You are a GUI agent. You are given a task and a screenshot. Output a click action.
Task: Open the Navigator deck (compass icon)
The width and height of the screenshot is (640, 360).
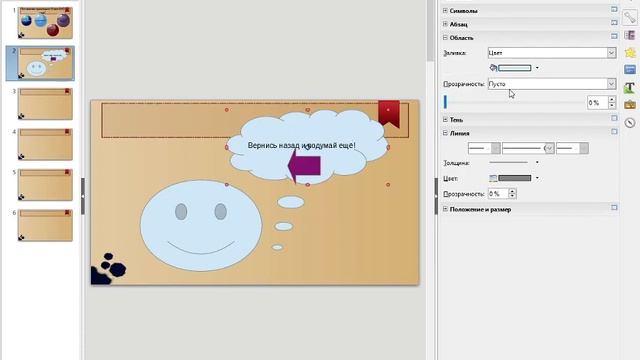(630, 122)
